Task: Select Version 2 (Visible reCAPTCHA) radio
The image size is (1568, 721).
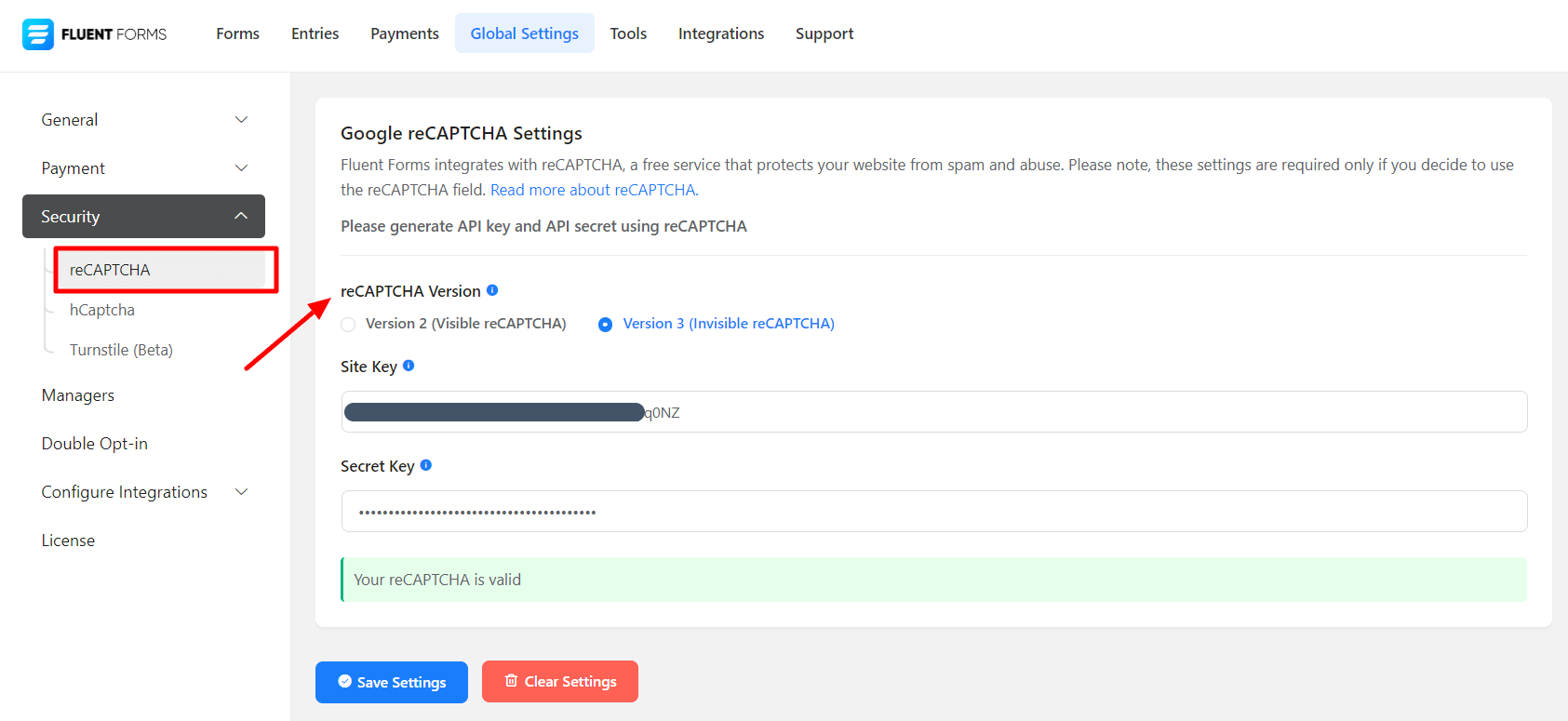Action: pos(348,325)
